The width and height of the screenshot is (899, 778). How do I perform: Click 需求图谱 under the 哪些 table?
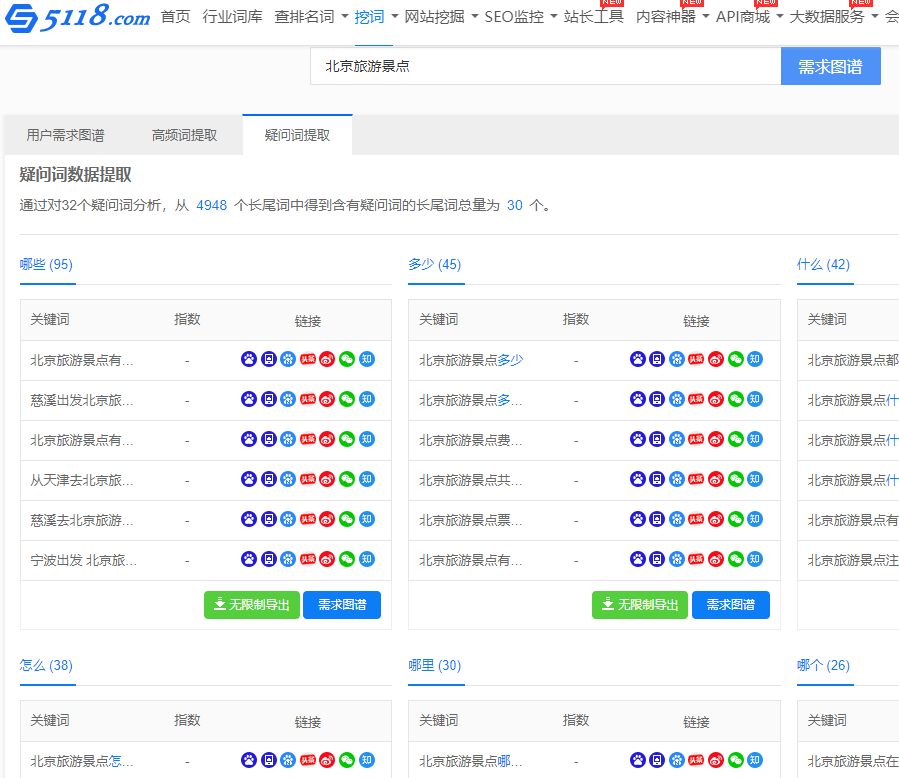click(x=342, y=605)
